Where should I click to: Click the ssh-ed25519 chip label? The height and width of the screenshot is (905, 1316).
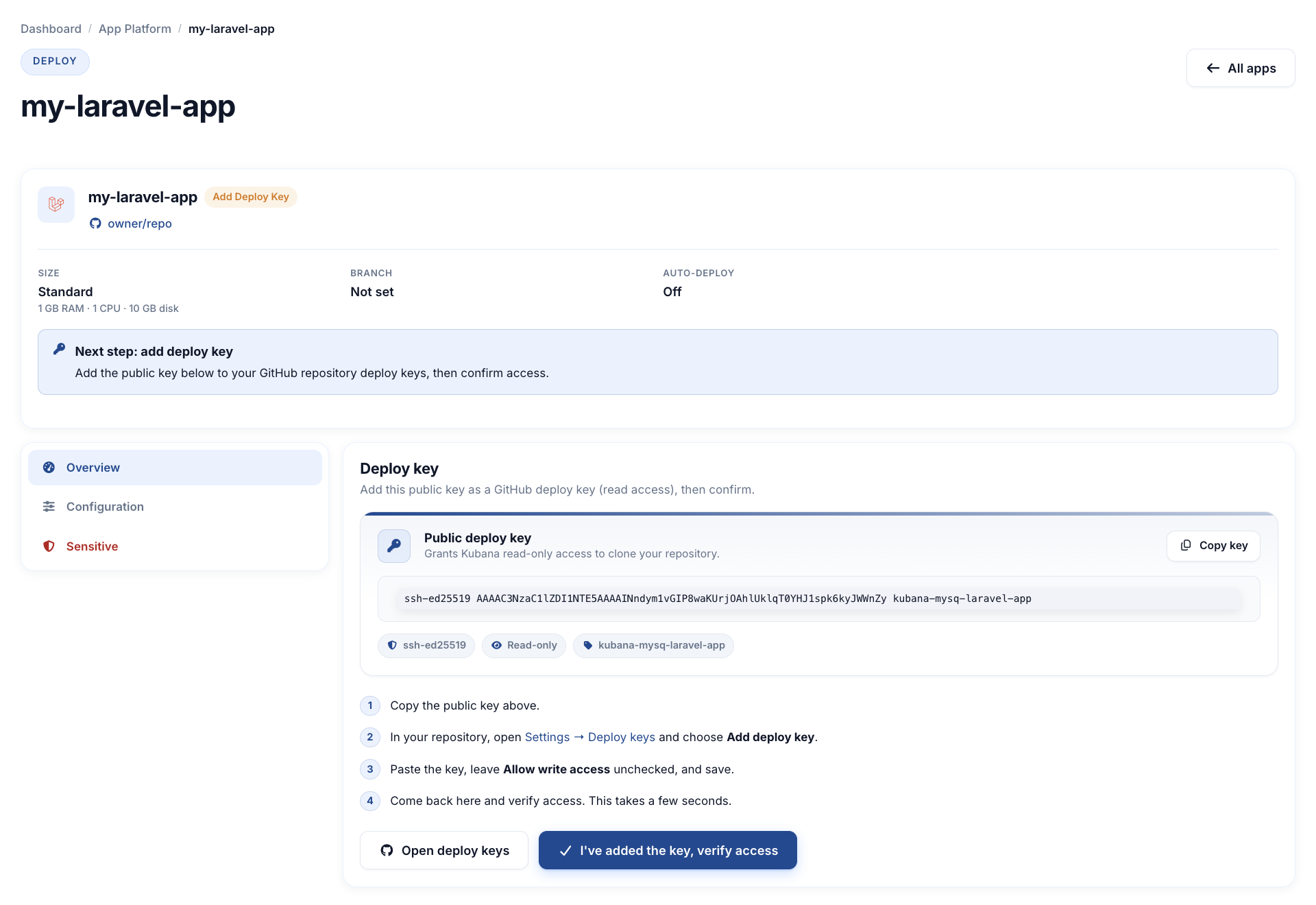tap(435, 645)
